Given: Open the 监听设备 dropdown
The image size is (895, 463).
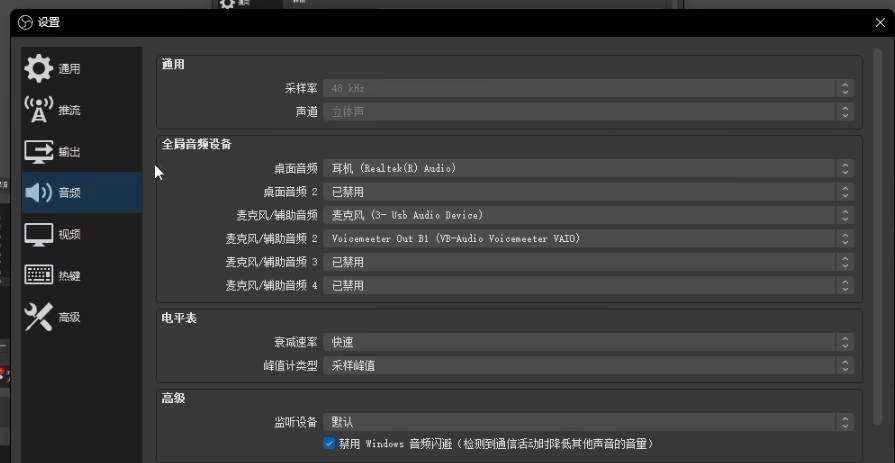Looking at the screenshot, I should click(588, 422).
